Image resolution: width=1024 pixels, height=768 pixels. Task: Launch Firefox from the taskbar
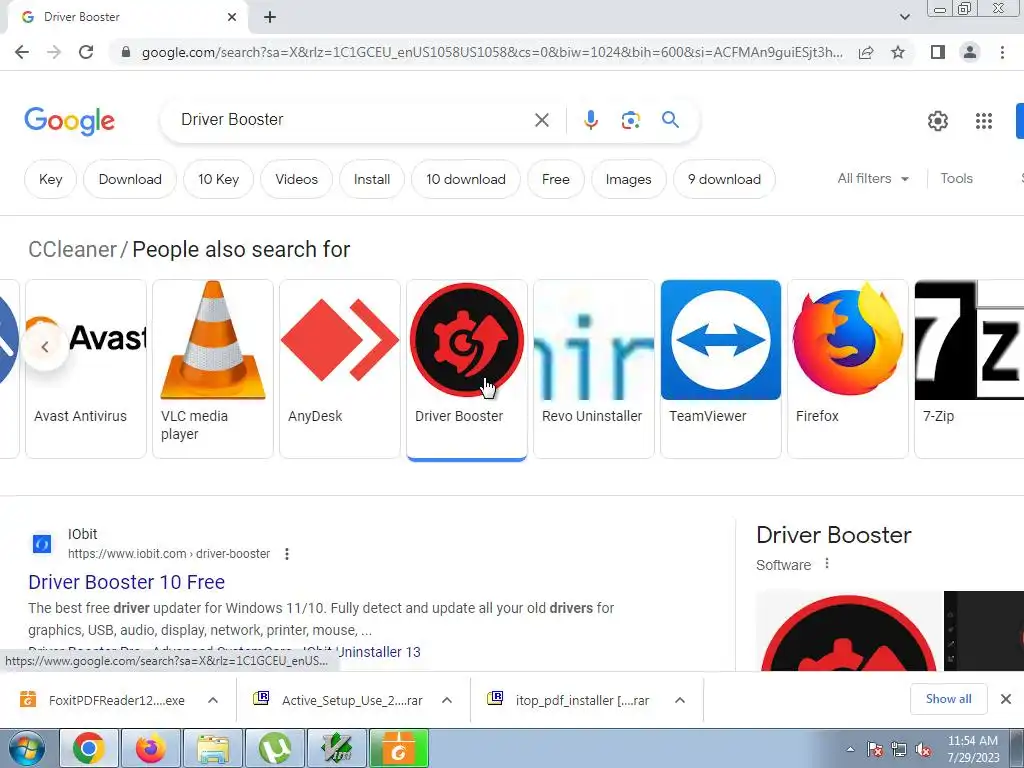(151, 748)
